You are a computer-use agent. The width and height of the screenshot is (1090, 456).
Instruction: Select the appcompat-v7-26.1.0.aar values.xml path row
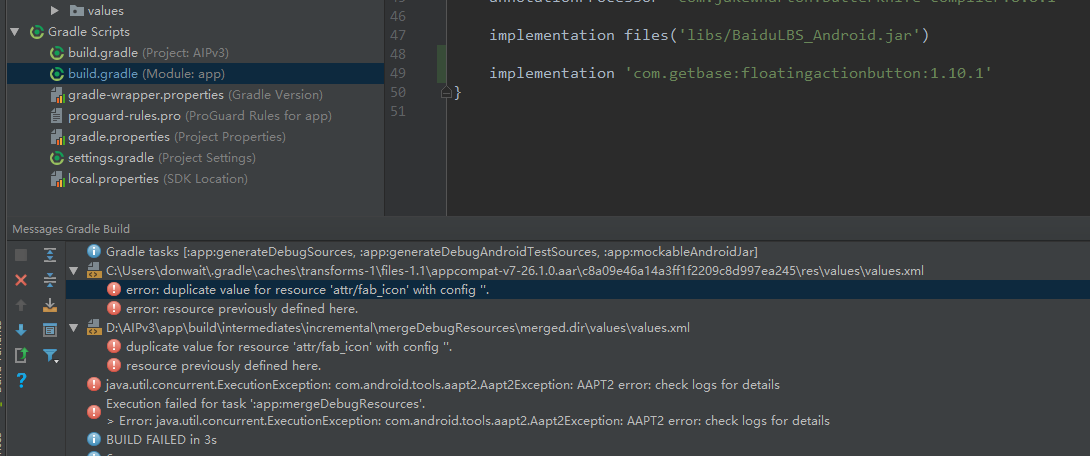(514, 270)
